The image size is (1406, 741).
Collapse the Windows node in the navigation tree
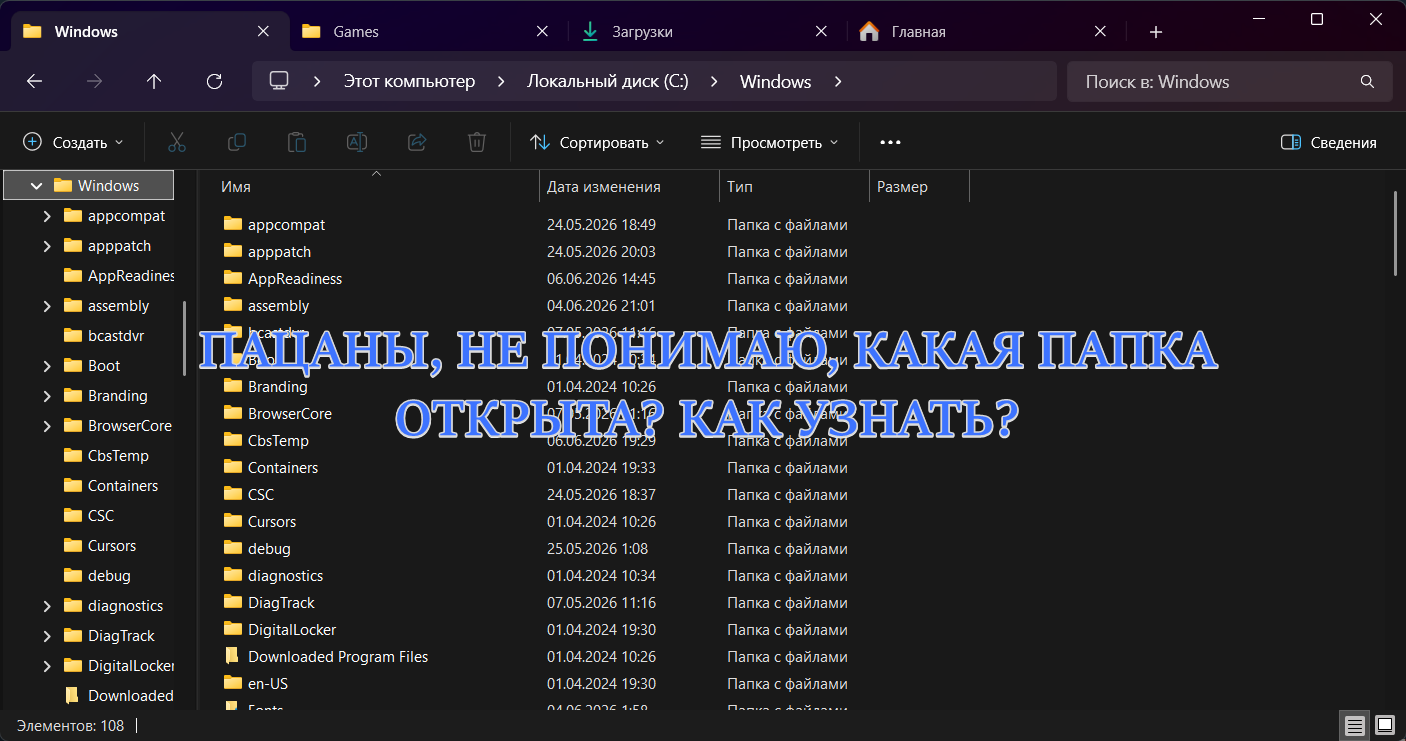click(x=36, y=185)
